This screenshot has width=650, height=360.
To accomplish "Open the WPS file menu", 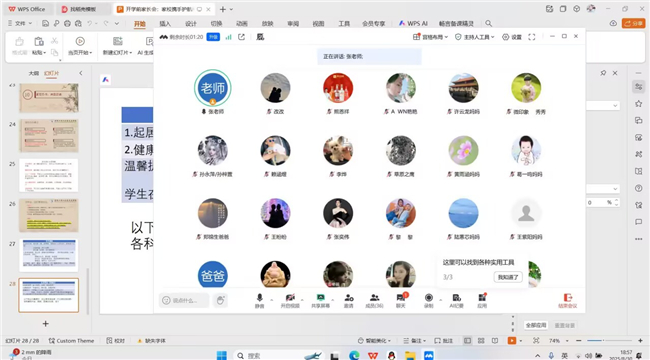I will pyautogui.click(x=20, y=23).
